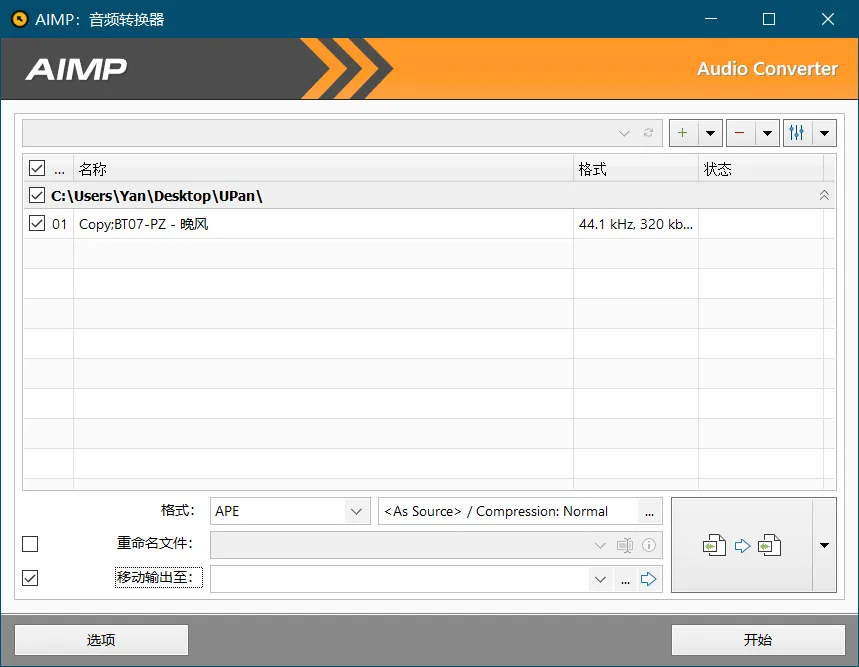This screenshot has height=667, width=859.
Task: Collapse the UPan folder group chevron
Action: point(824,195)
